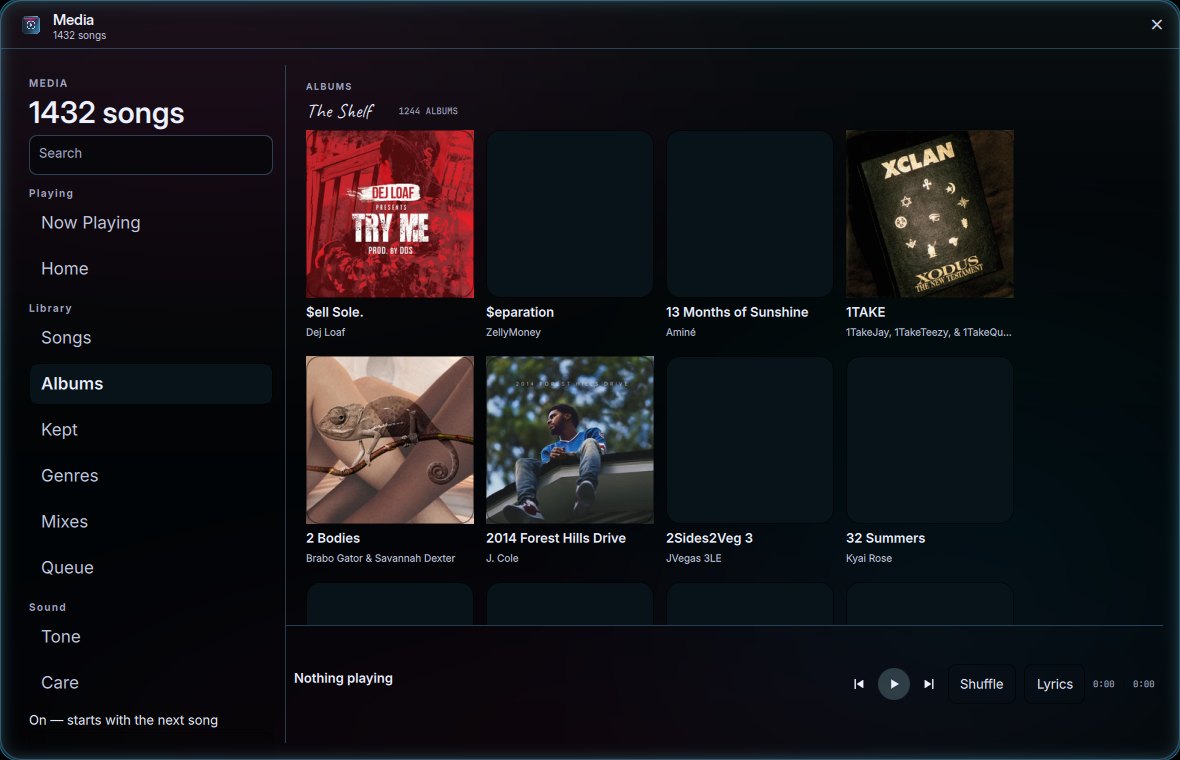Open Tone sound settings
This screenshot has height=760, width=1180.
pyautogui.click(x=151, y=637)
